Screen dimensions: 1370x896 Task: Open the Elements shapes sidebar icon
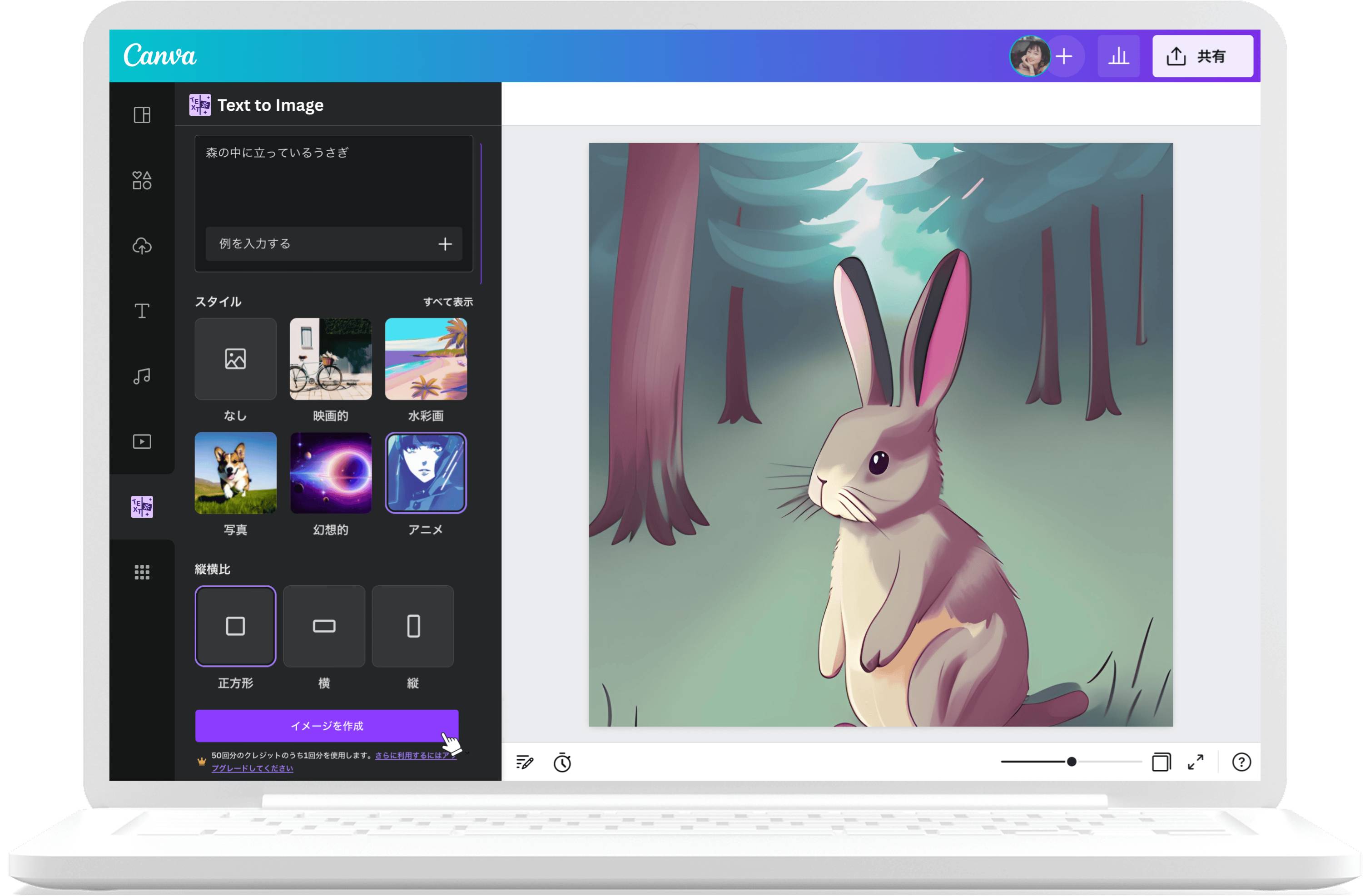pos(142,181)
